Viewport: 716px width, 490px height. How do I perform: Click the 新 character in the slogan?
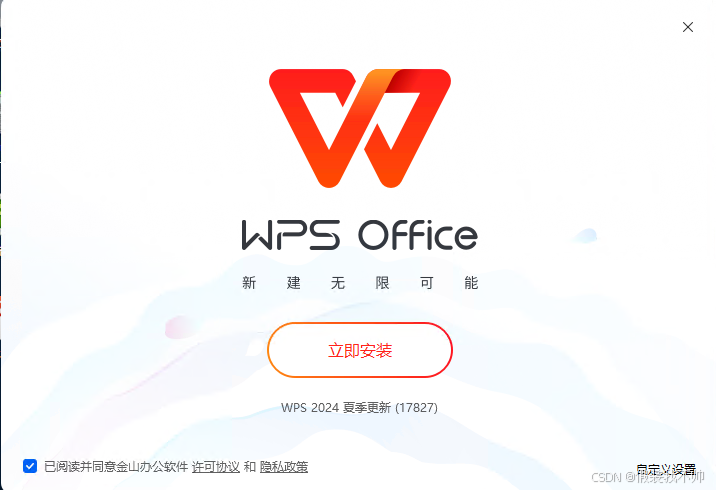pyautogui.click(x=249, y=283)
